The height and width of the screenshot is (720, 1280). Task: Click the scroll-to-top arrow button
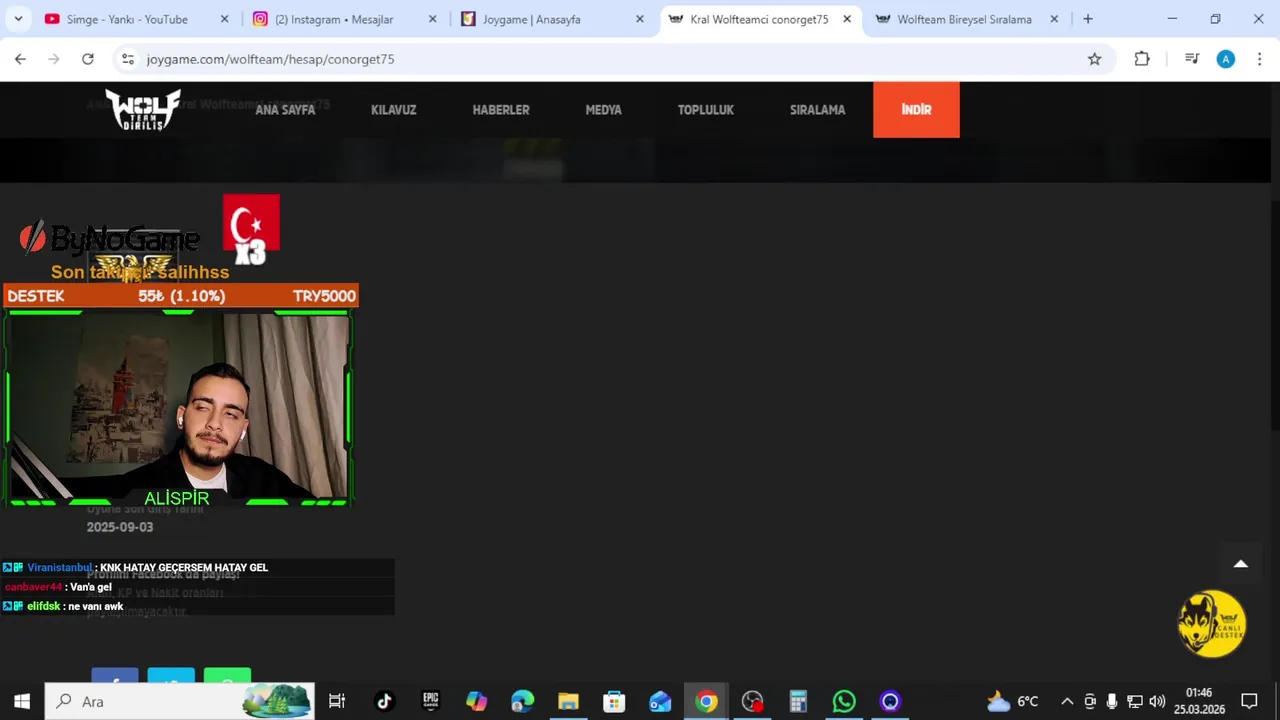[1240, 564]
